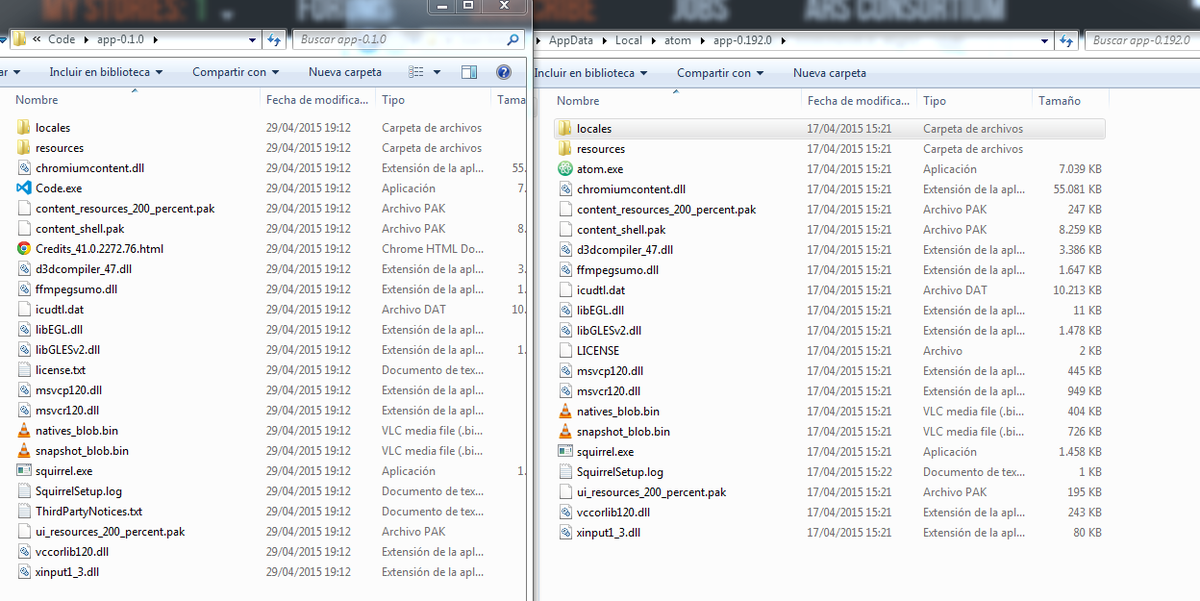Click Nueva carpeta in the Code window
The height and width of the screenshot is (601, 1200).
[x=345, y=72]
